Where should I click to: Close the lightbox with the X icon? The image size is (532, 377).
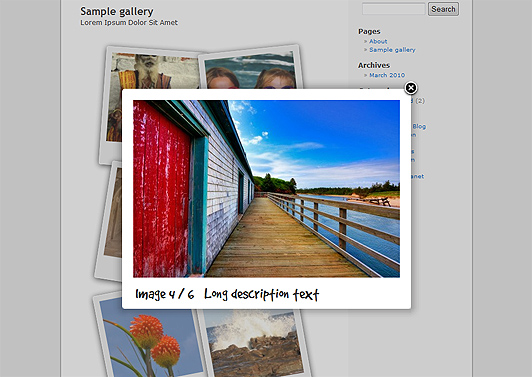pos(411,88)
